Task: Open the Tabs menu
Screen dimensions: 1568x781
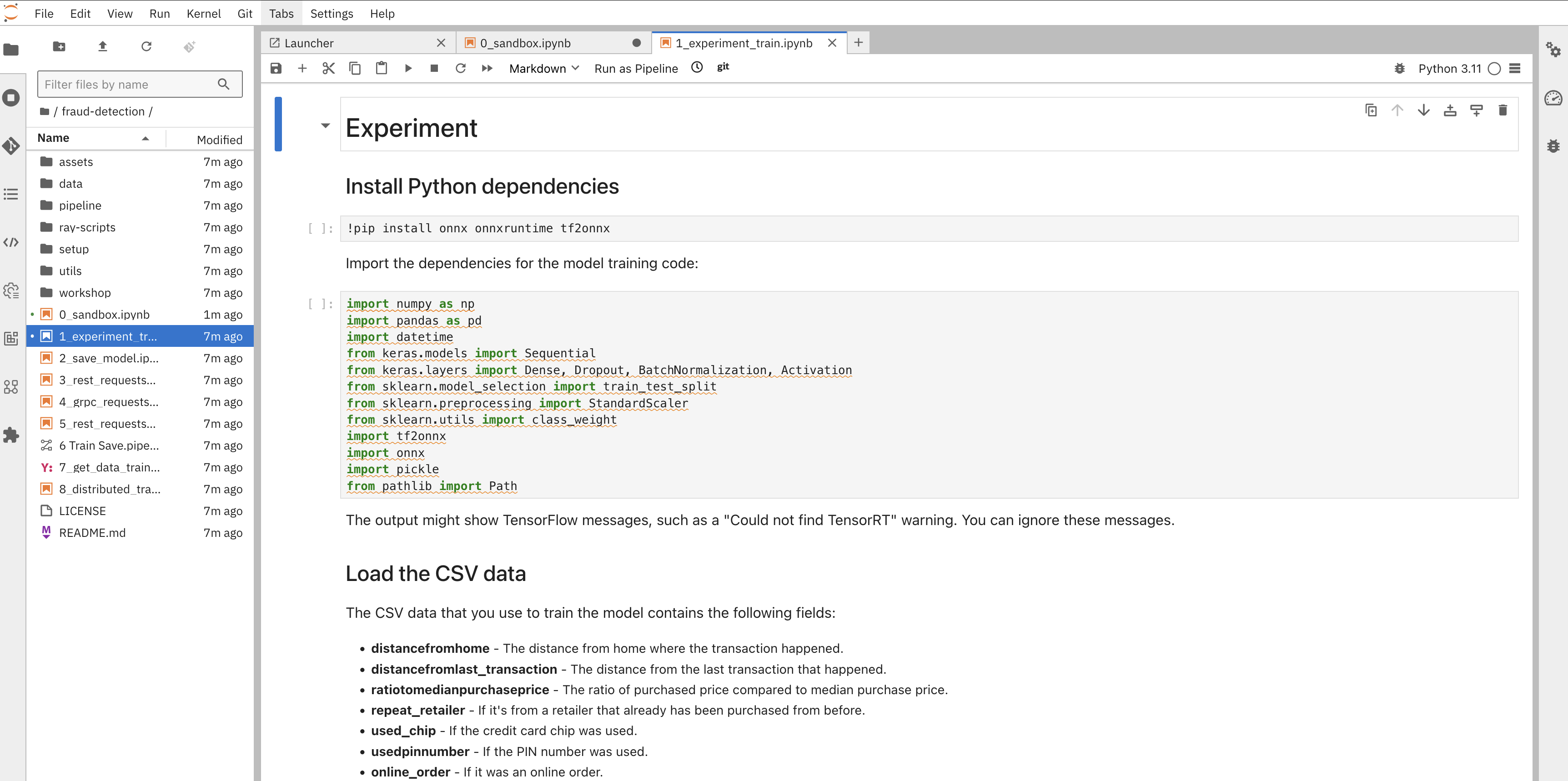Action: (x=281, y=13)
